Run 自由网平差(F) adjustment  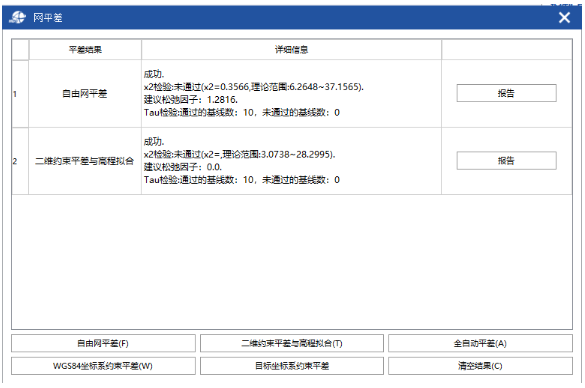(103, 343)
